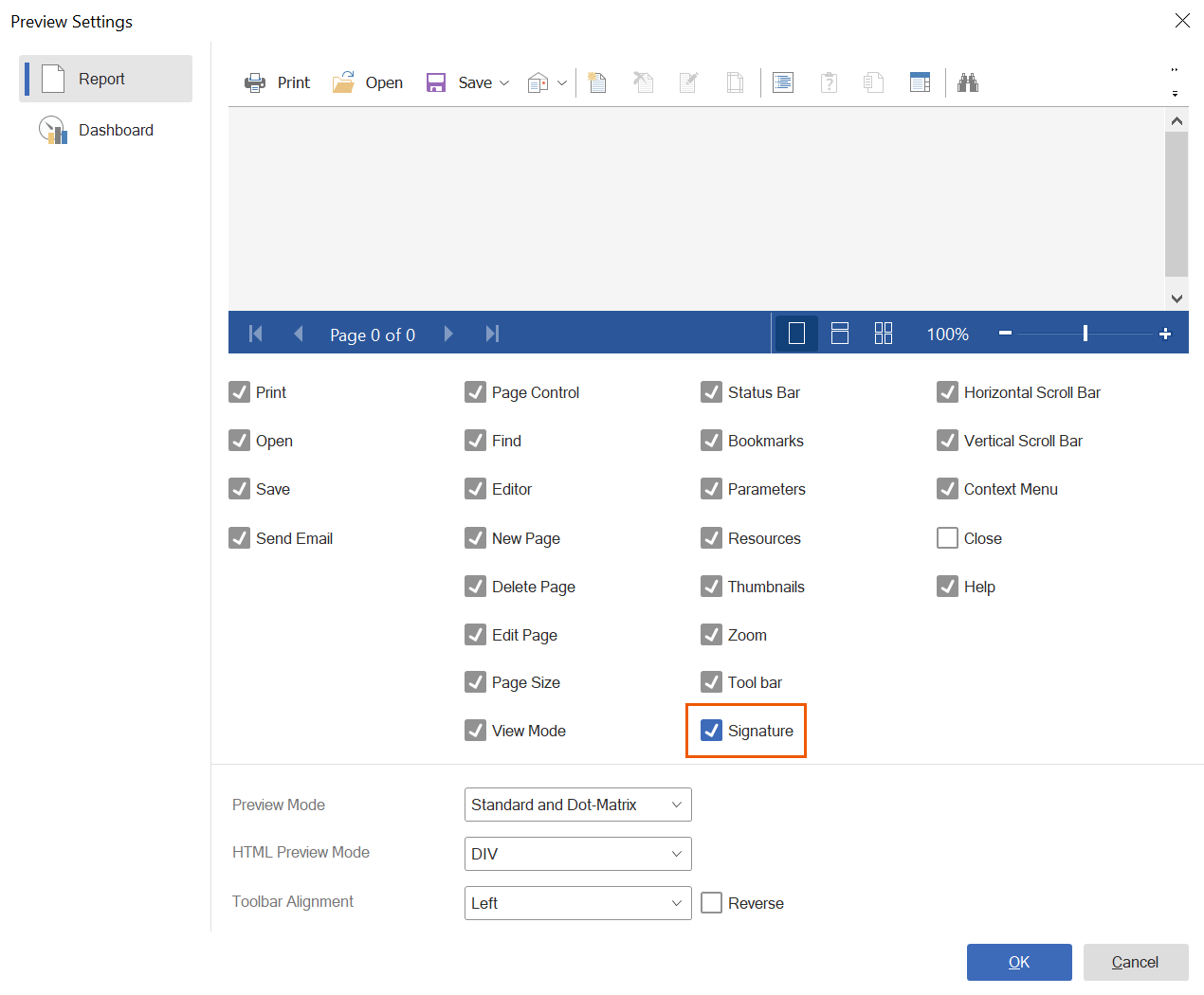Toggle the Horizontal Scroll Bar checkbox
The height and width of the screenshot is (995, 1204).
click(947, 392)
